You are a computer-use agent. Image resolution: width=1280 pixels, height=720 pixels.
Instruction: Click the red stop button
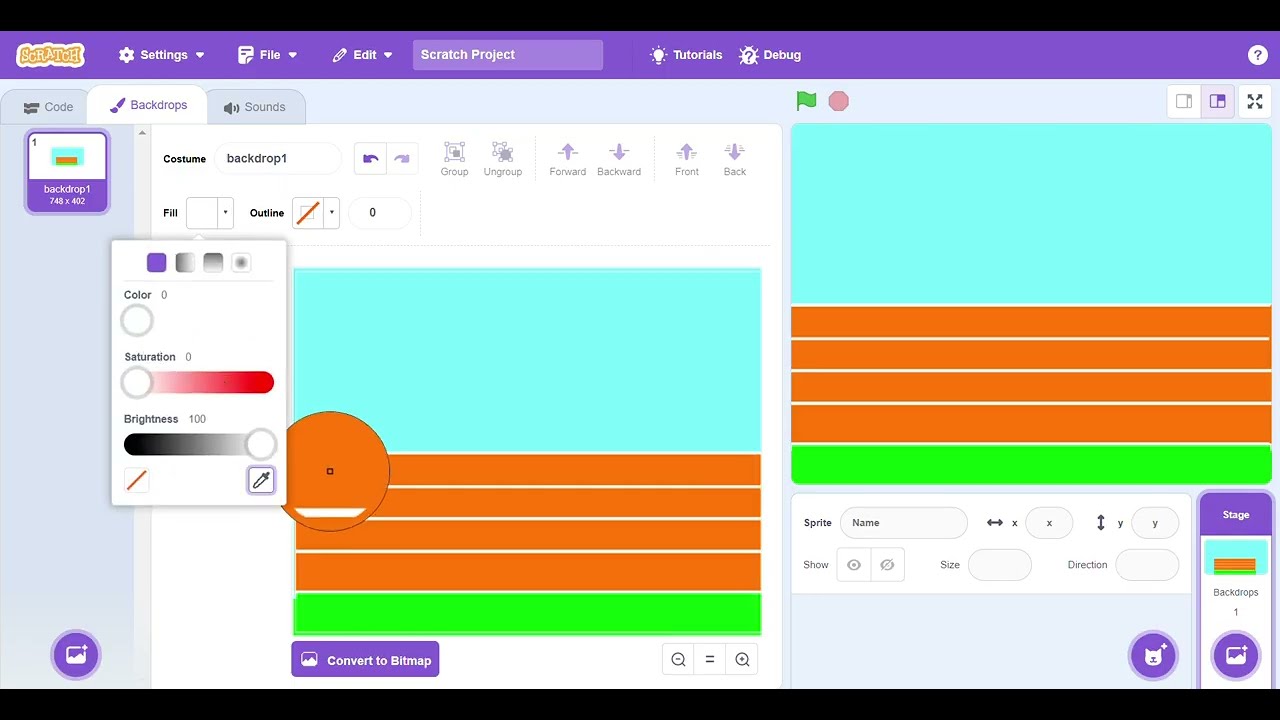click(839, 101)
